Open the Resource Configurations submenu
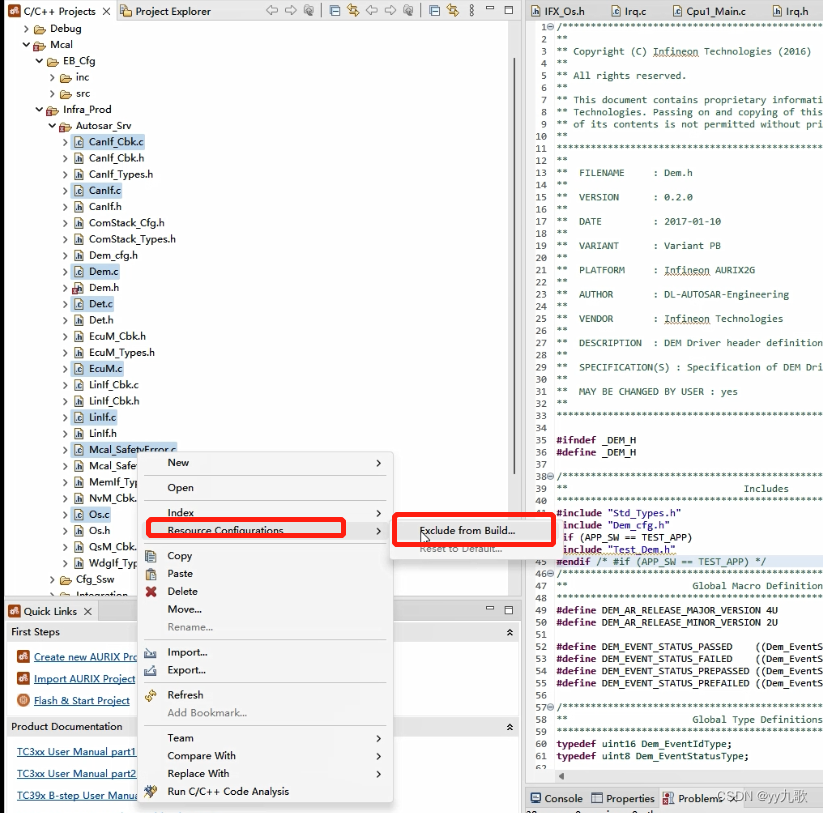Image resolution: width=823 pixels, height=813 pixels. pos(225,530)
